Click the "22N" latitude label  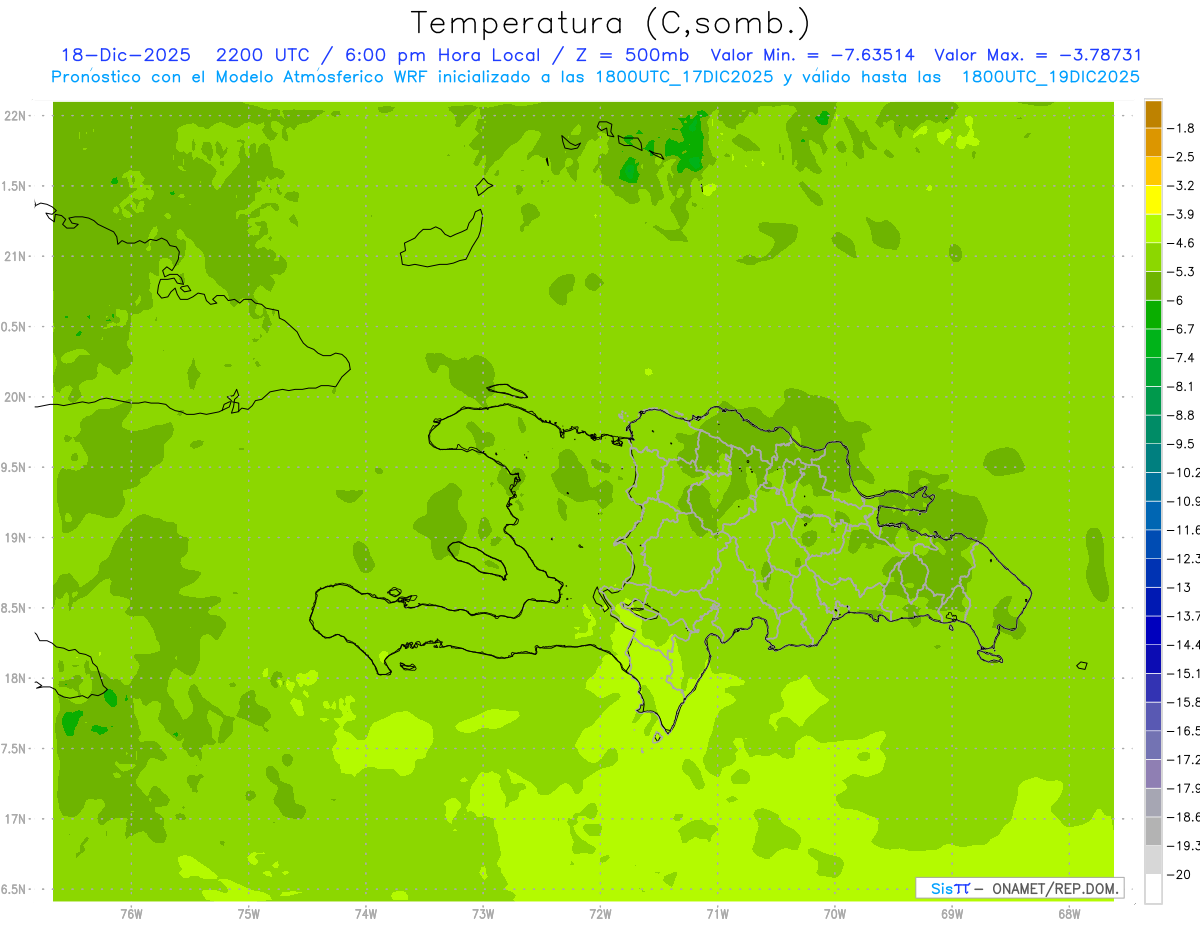16,116
